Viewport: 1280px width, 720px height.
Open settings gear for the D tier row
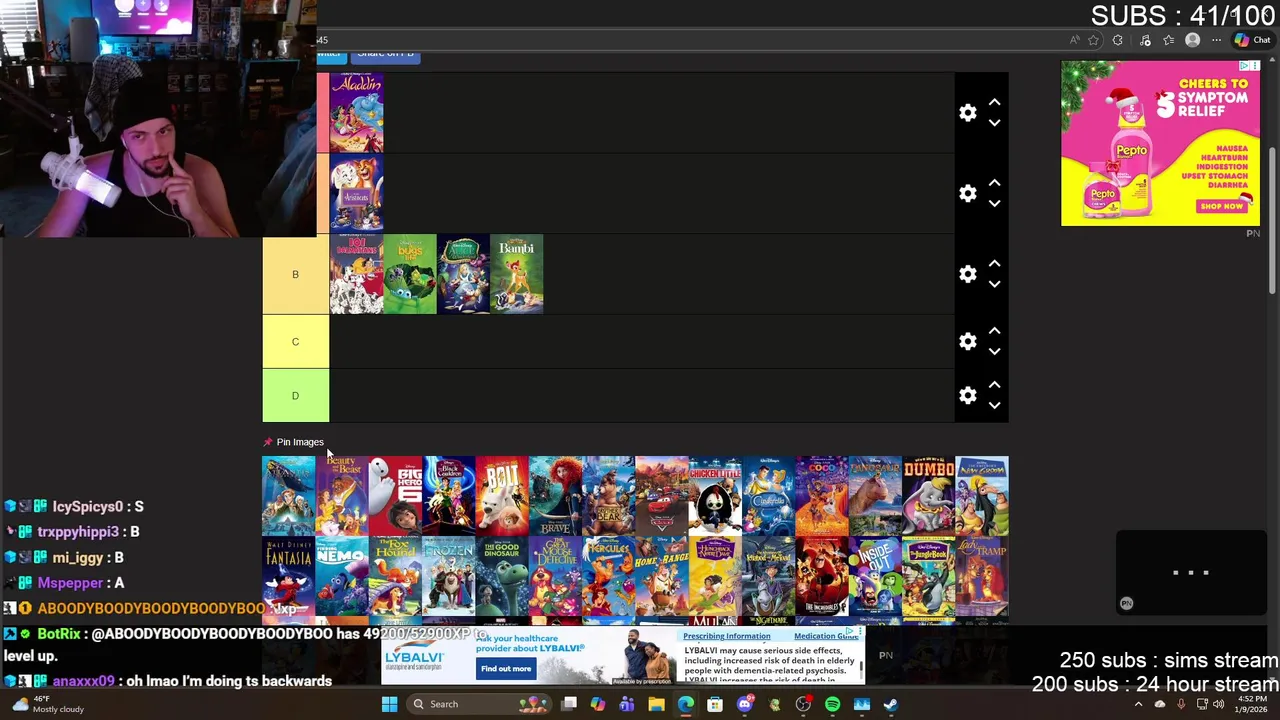(967, 396)
